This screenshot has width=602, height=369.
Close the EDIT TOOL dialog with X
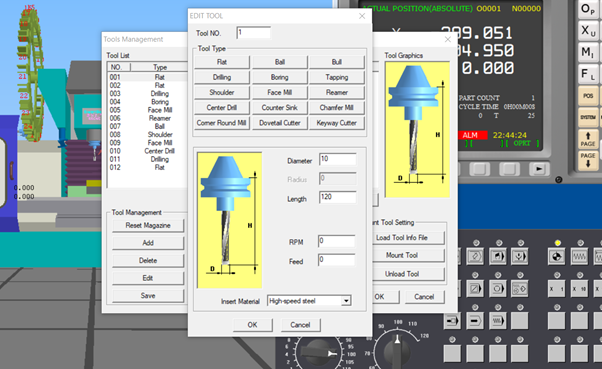[x=362, y=16]
